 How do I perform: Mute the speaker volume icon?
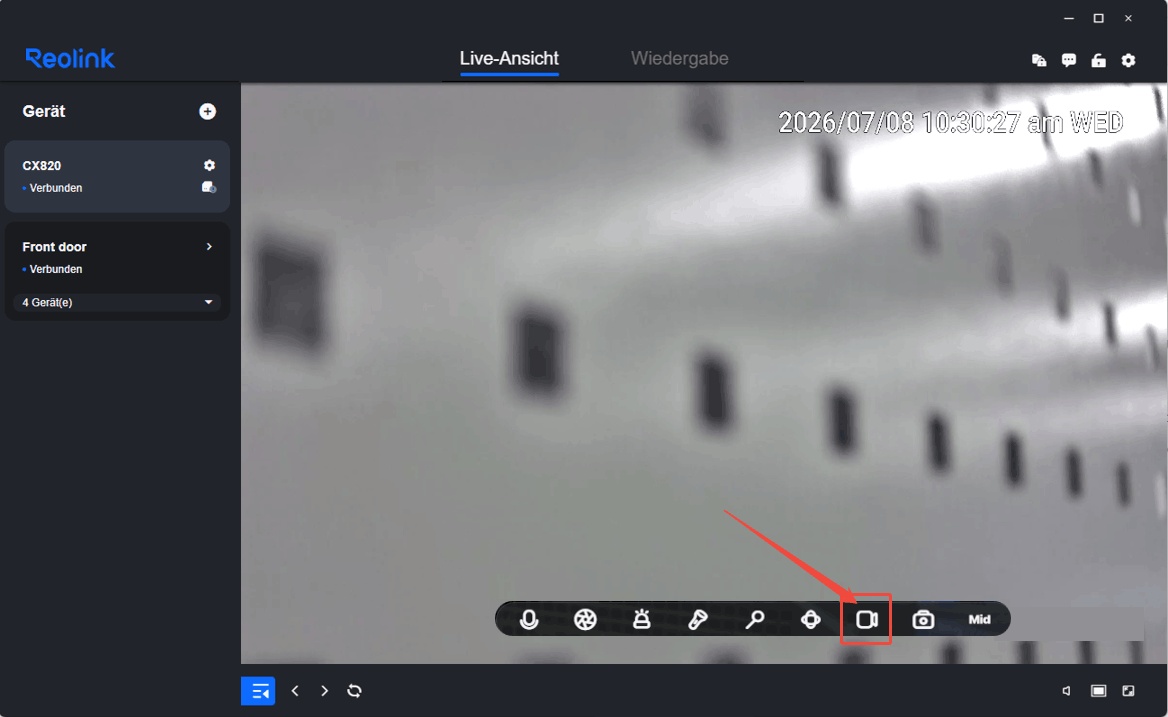1067,691
